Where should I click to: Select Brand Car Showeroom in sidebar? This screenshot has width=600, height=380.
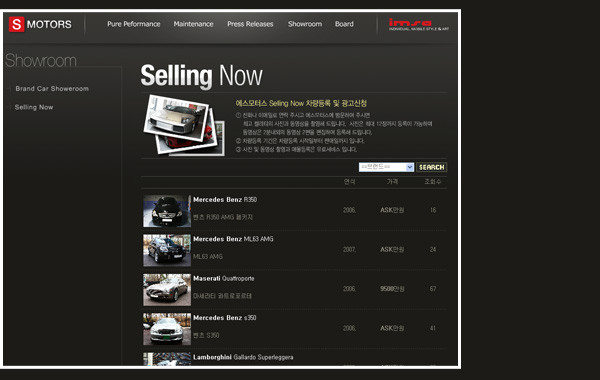click(x=52, y=88)
